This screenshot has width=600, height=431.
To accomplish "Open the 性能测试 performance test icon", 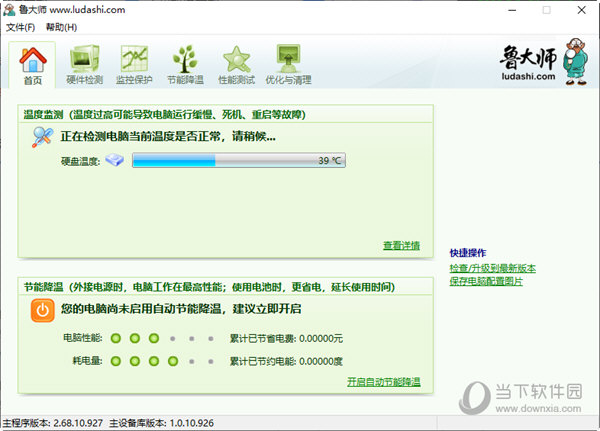I will pyautogui.click(x=237, y=62).
